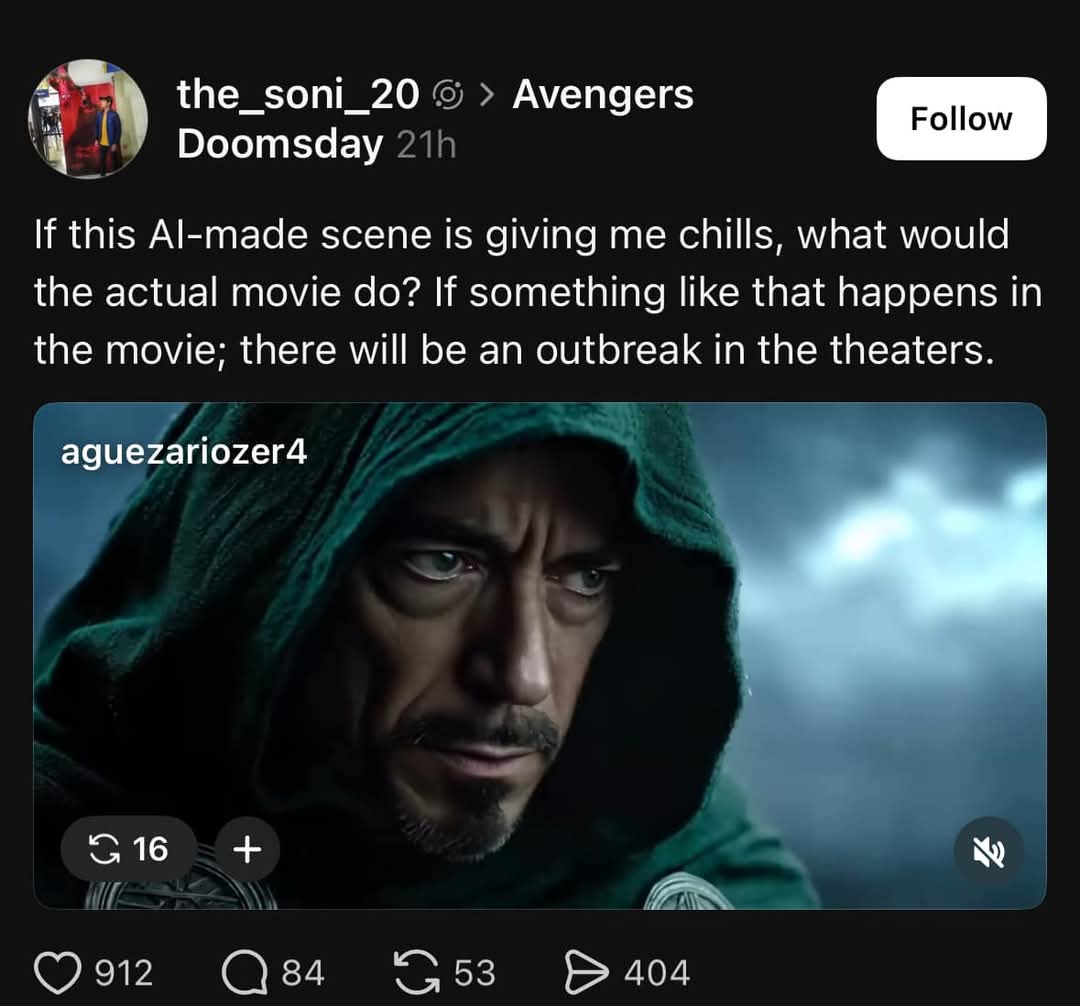Viewport: 1080px width, 1006px height.
Task: Check the 21h post timestamp
Action: tap(426, 145)
